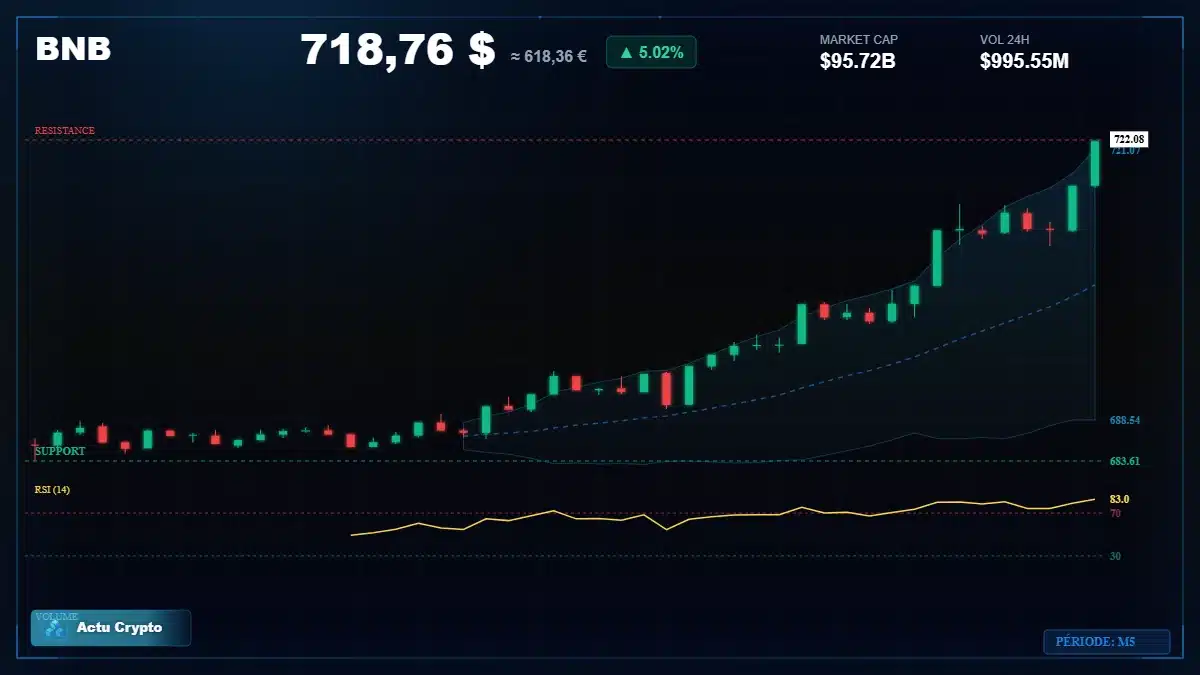Click the RSI 30 level label
The width and height of the screenshot is (1200, 675).
pos(1115,556)
